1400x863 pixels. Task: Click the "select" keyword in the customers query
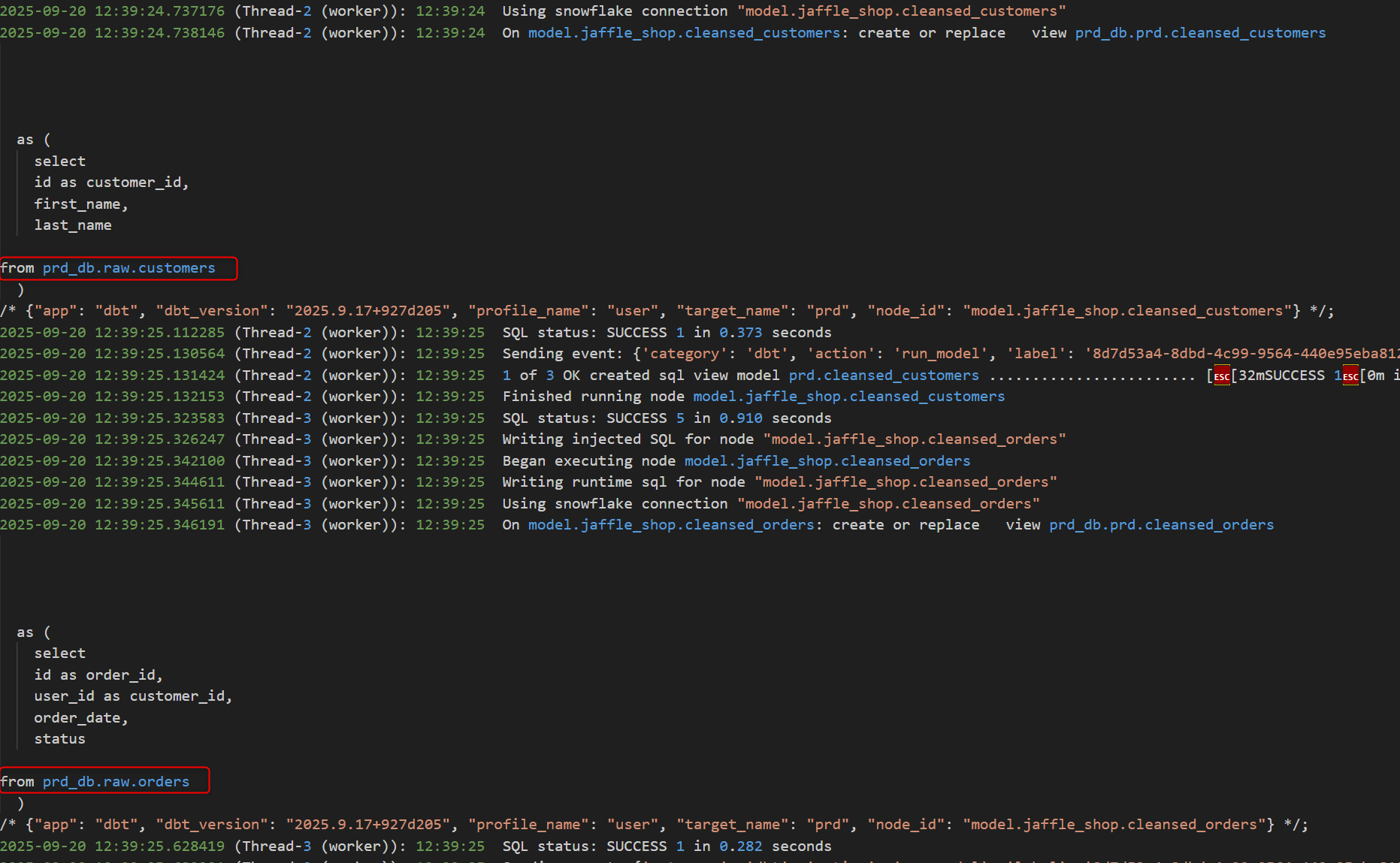(59, 161)
